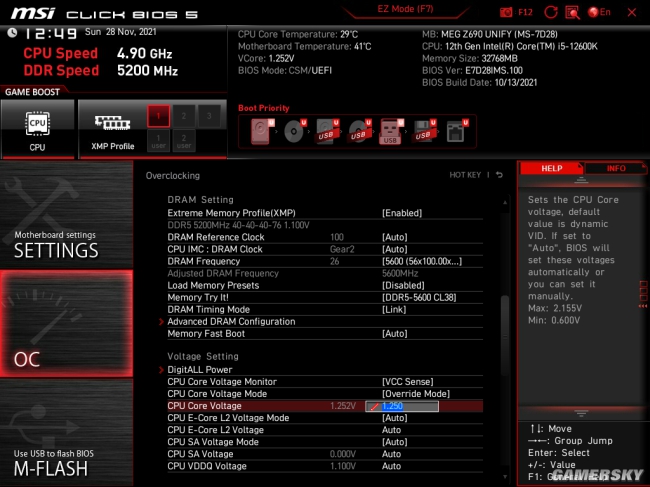
Task: Change CPU SA Voltage Mode Auto value
Action: [395, 442]
